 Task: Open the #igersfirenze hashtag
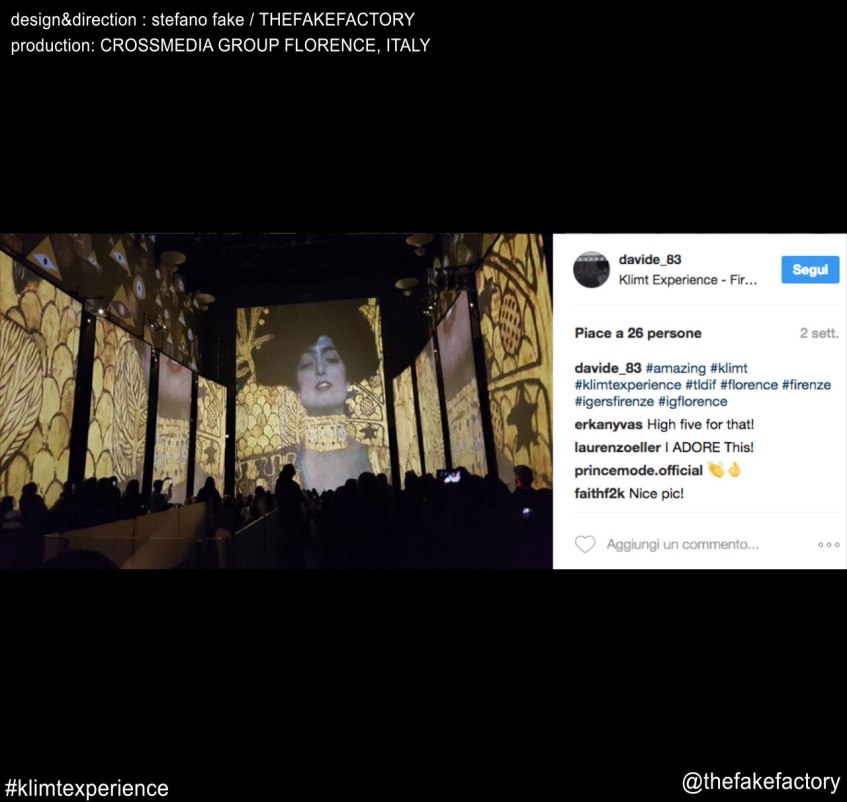[614, 402]
